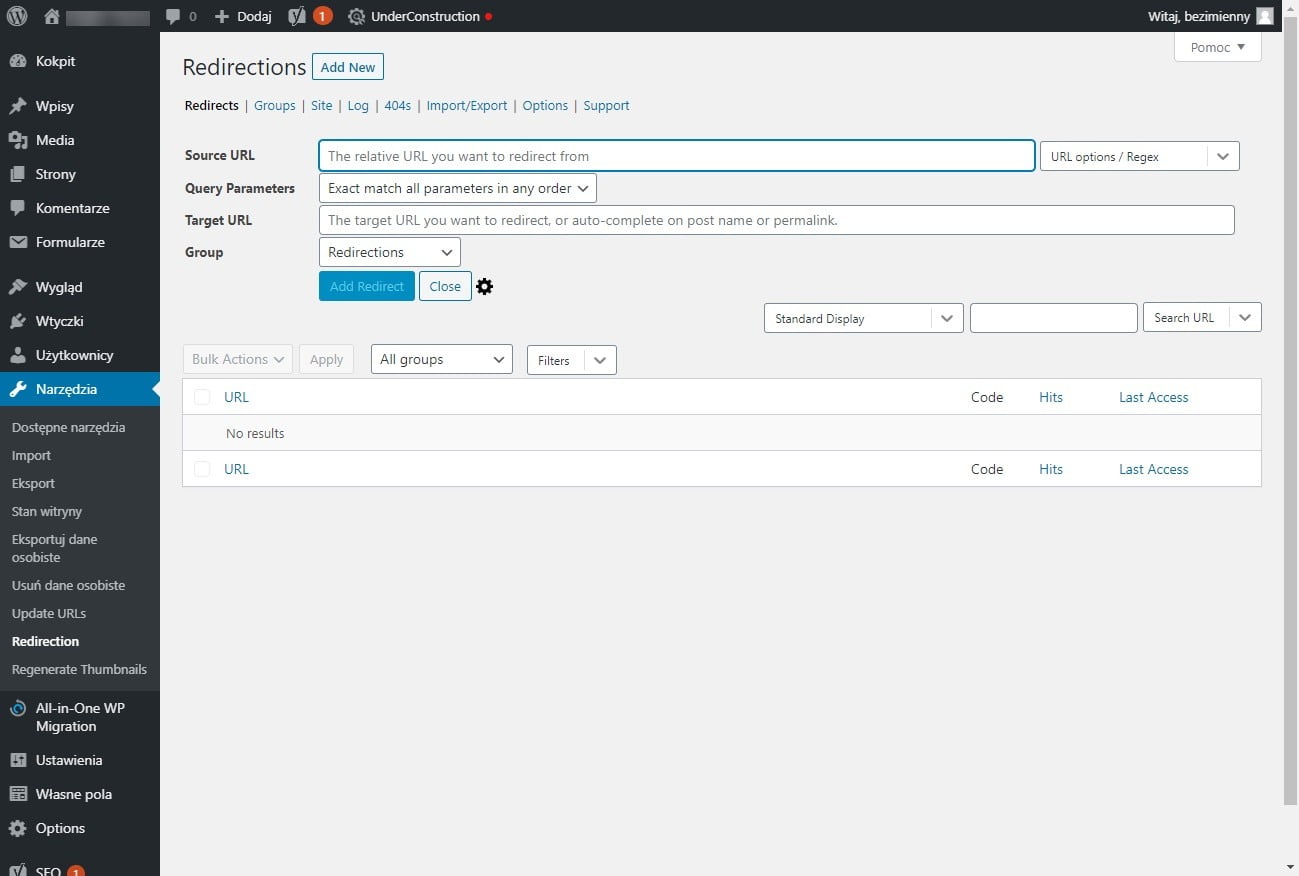Open the Media library sidebar icon
1299x876 pixels.
[18, 140]
